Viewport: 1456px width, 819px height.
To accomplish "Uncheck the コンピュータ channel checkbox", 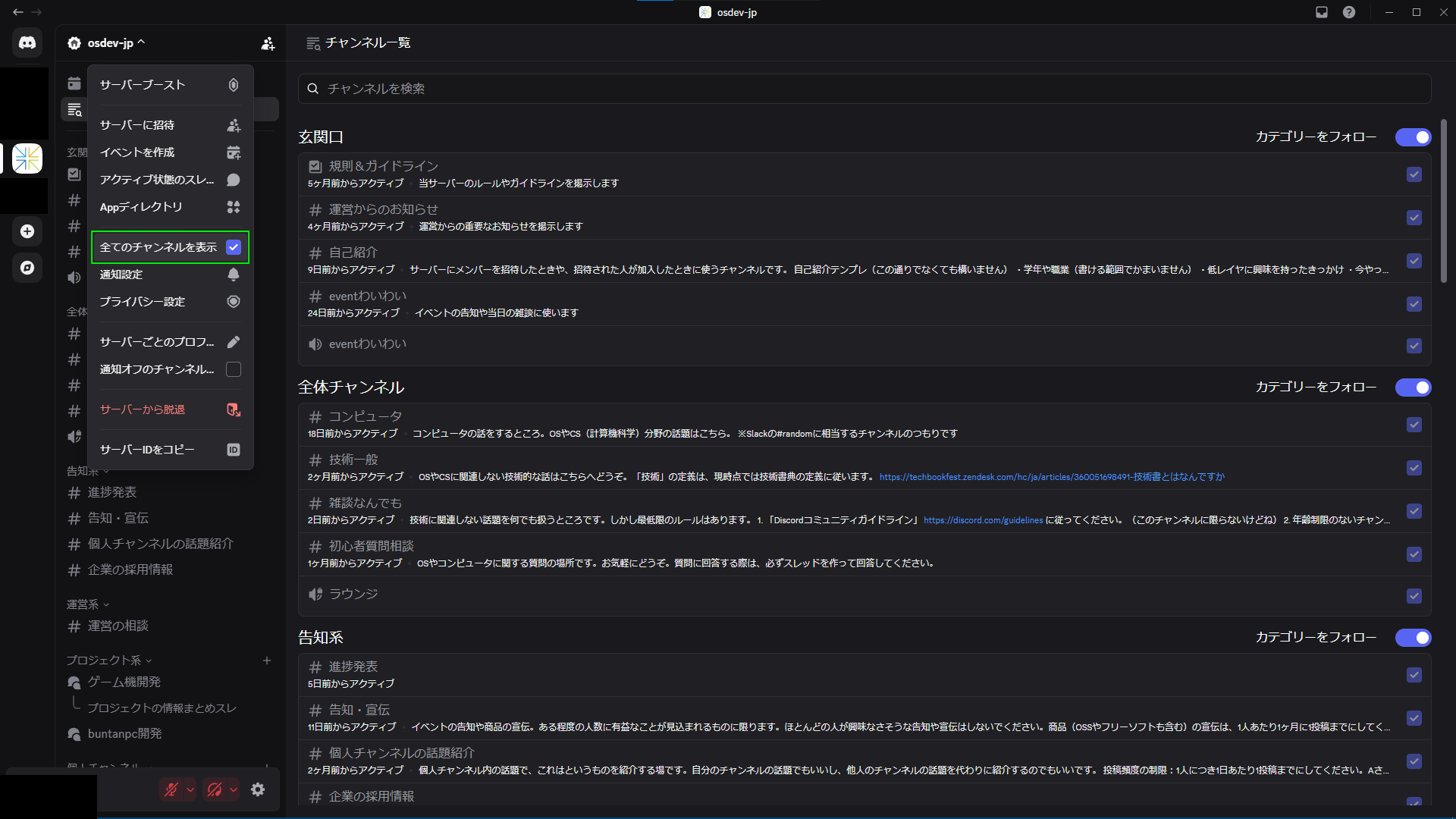I will point(1414,425).
